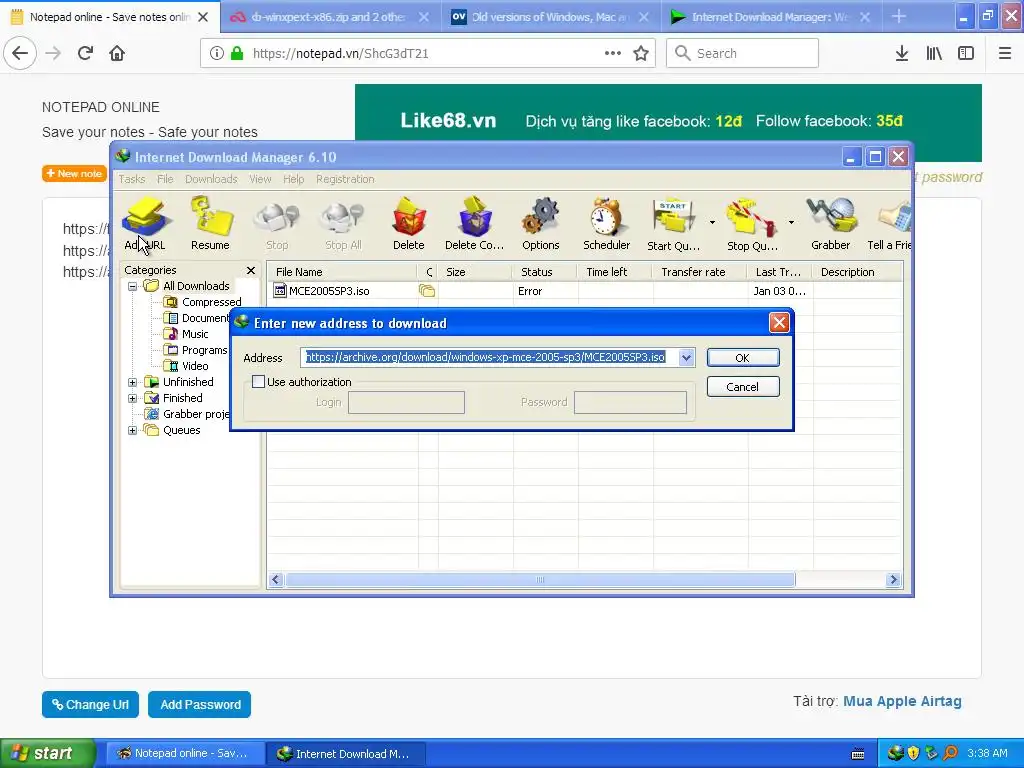1024x768 pixels.
Task: Click the Add Password button
Action: [x=200, y=705]
